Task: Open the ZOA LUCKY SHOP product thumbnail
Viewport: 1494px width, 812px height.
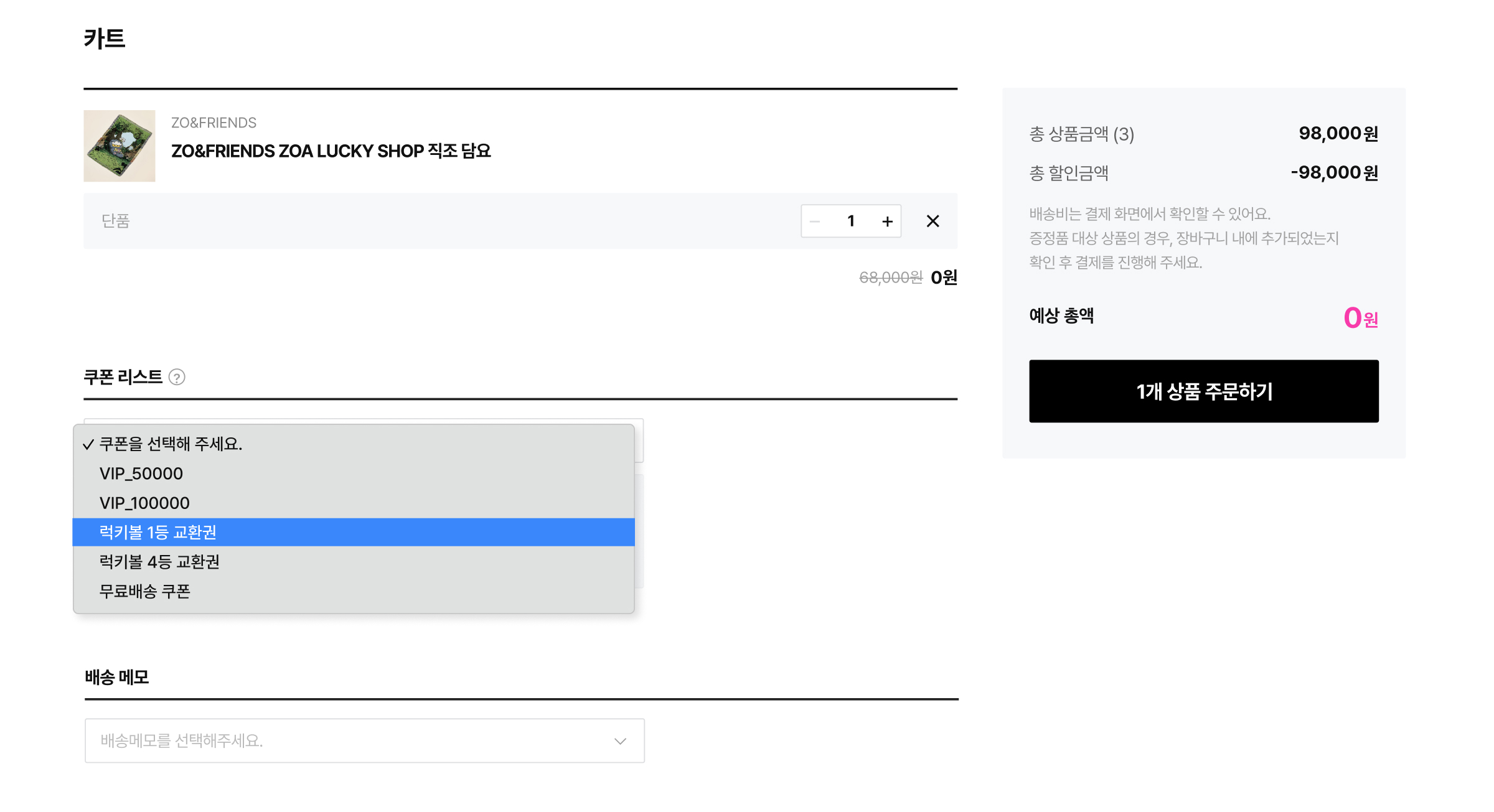Action: click(x=120, y=146)
